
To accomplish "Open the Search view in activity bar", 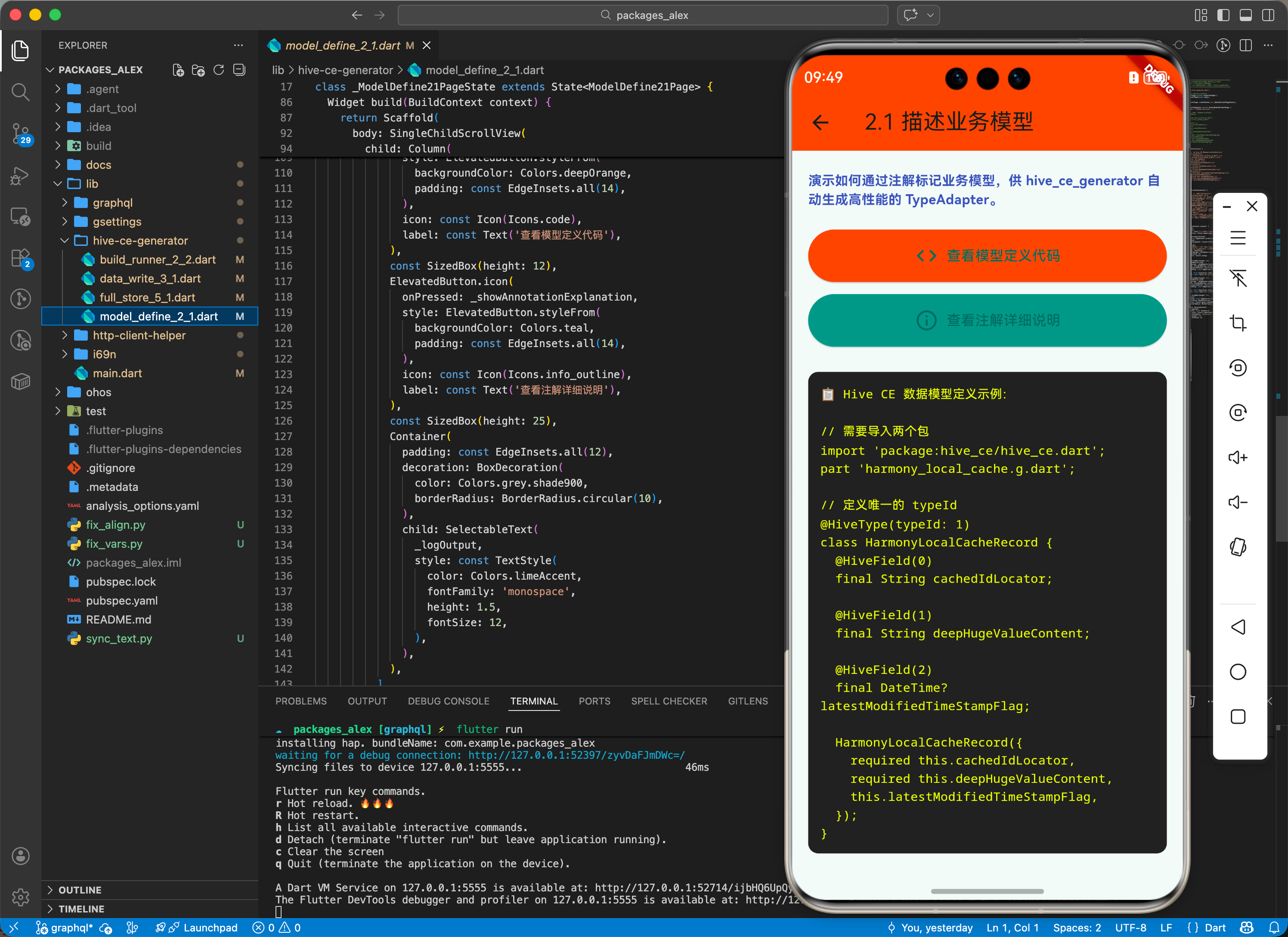I will click(20, 91).
